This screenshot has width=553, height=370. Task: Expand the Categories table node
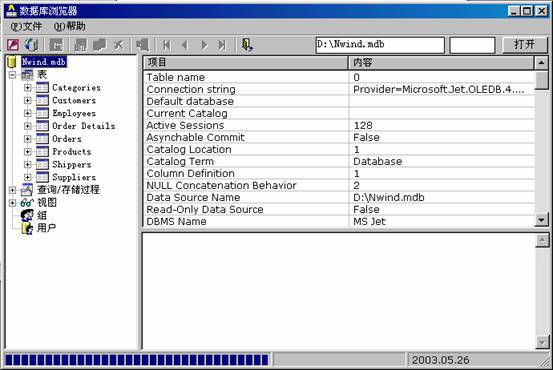point(28,87)
